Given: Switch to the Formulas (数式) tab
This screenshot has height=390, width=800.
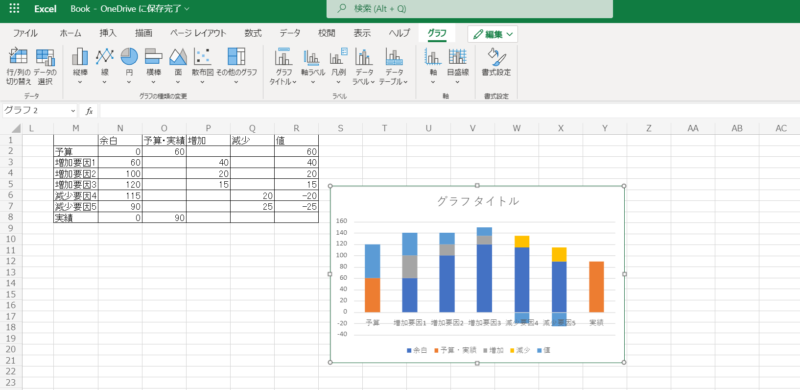Looking at the screenshot, I should tap(253, 33).
